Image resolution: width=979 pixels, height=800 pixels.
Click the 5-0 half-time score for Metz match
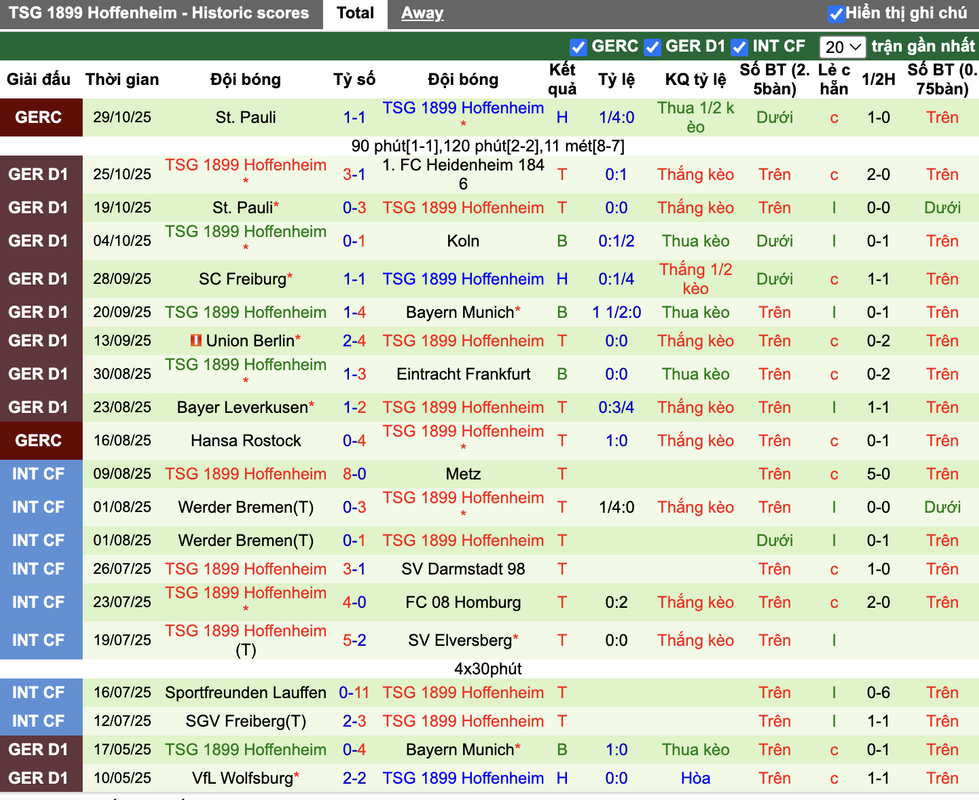[x=878, y=474]
